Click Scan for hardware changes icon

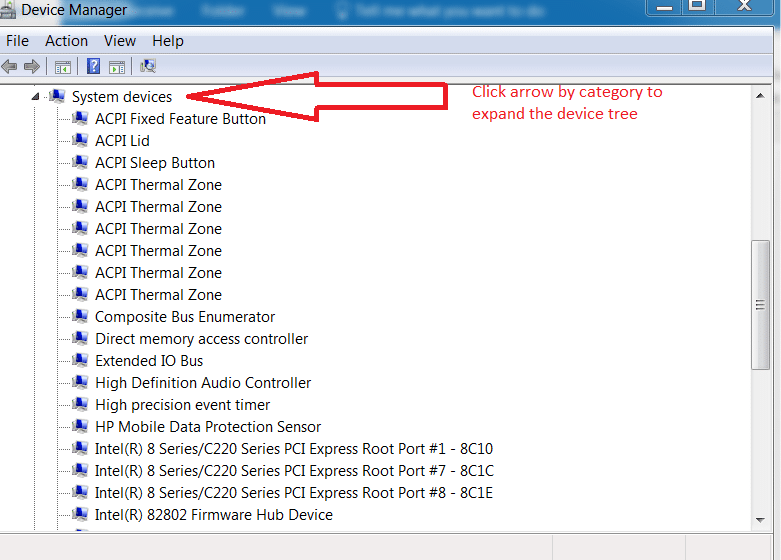coord(148,67)
